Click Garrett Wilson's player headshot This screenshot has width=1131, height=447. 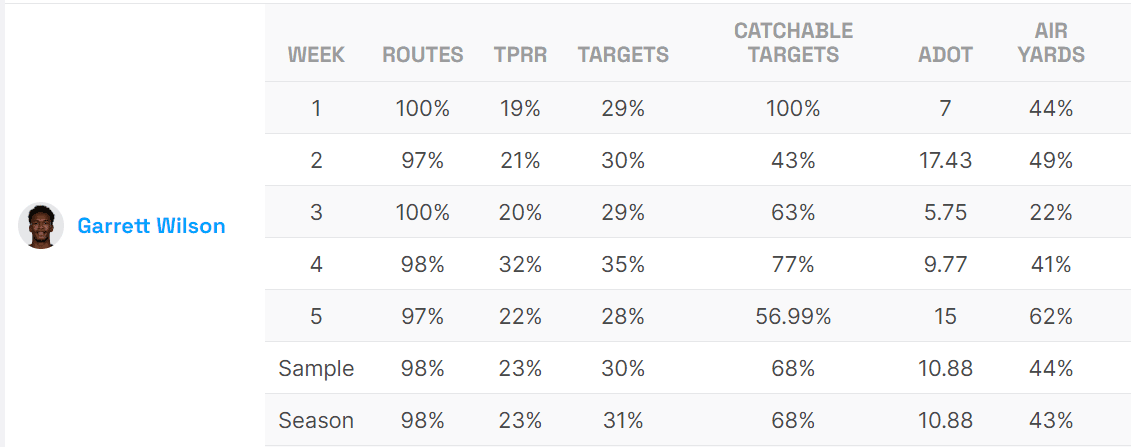click(x=41, y=226)
